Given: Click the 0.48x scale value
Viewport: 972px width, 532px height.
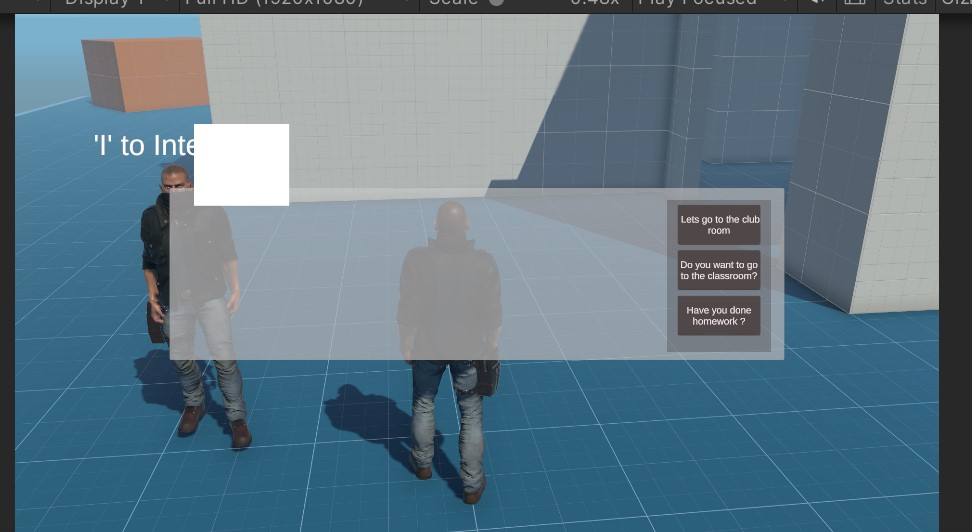Looking at the screenshot, I should 594,3.
